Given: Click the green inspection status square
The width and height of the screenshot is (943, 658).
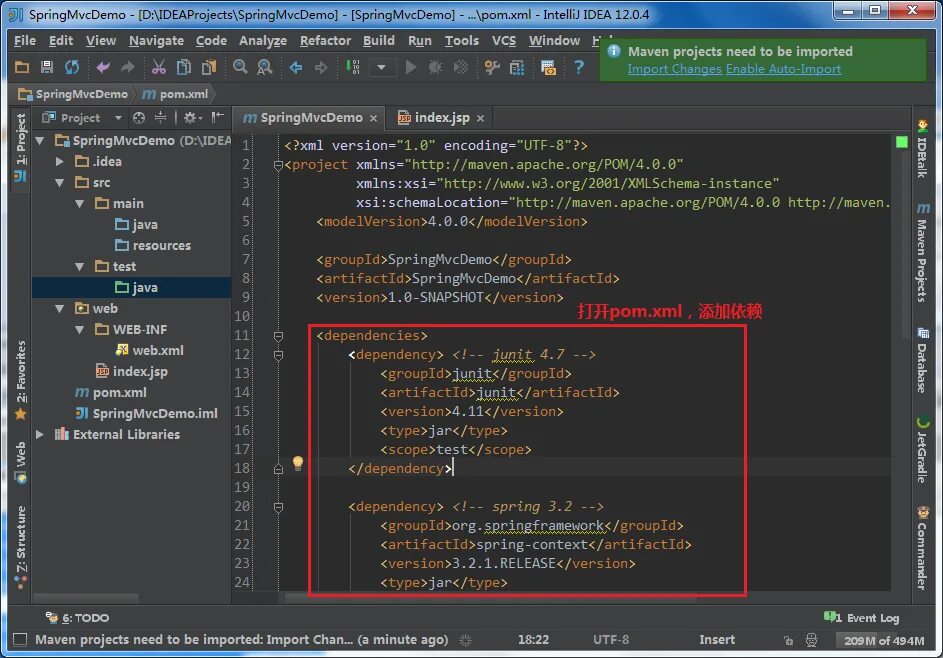Looking at the screenshot, I should click(x=902, y=142).
